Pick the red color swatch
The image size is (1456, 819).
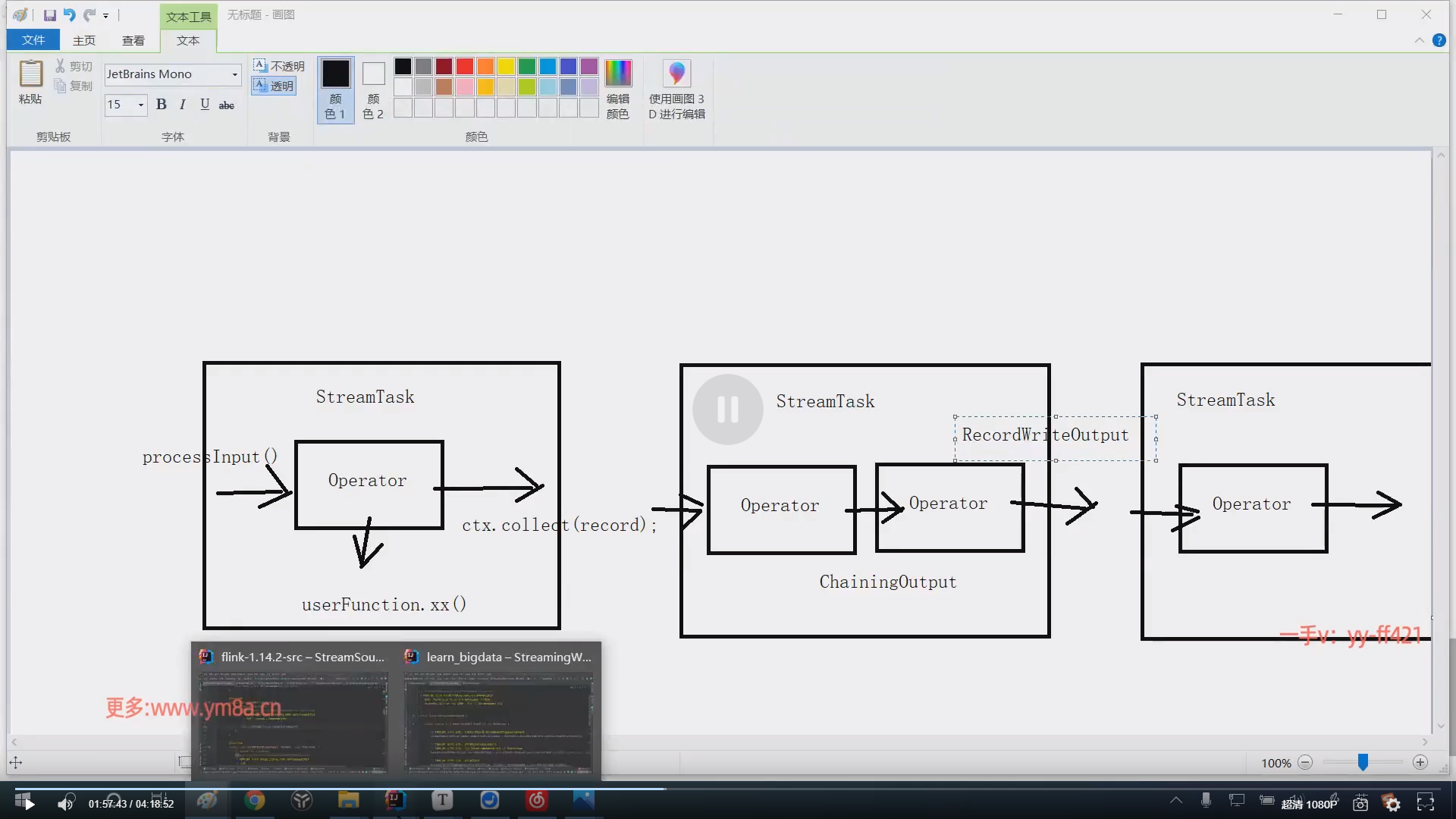[x=465, y=67]
